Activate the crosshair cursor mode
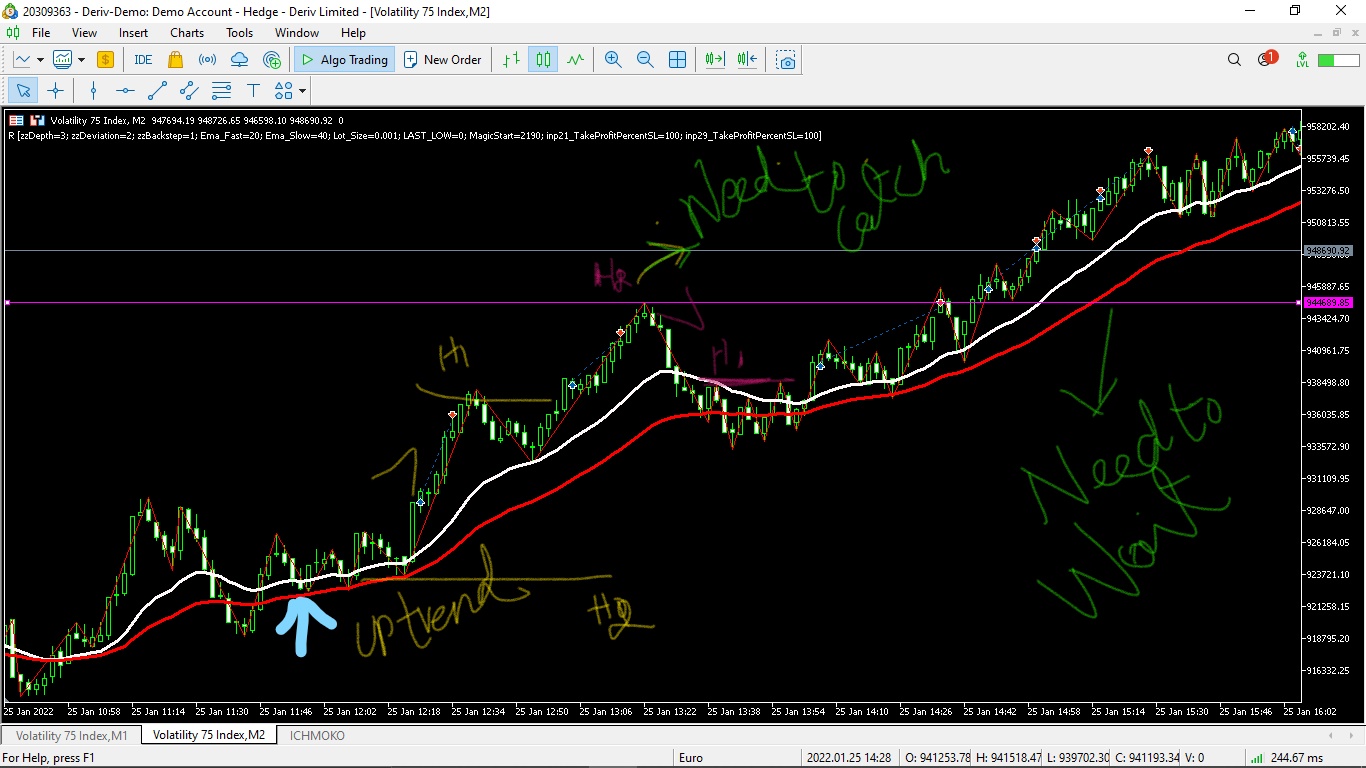1366x768 pixels. point(55,91)
